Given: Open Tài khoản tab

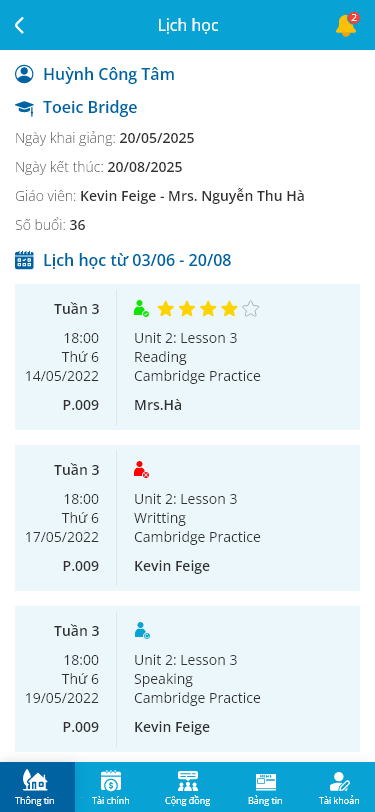Looking at the screenshot, I should (339, 787).
